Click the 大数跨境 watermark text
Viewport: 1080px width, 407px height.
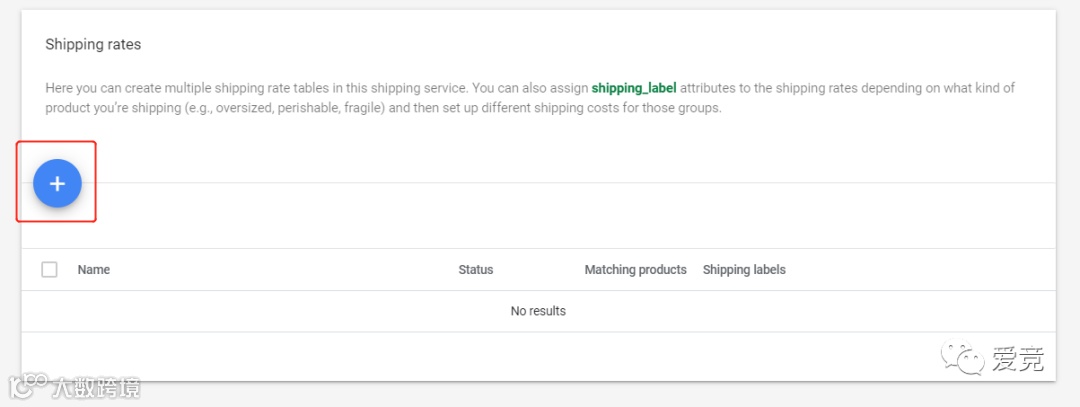(x=95, y=387)
